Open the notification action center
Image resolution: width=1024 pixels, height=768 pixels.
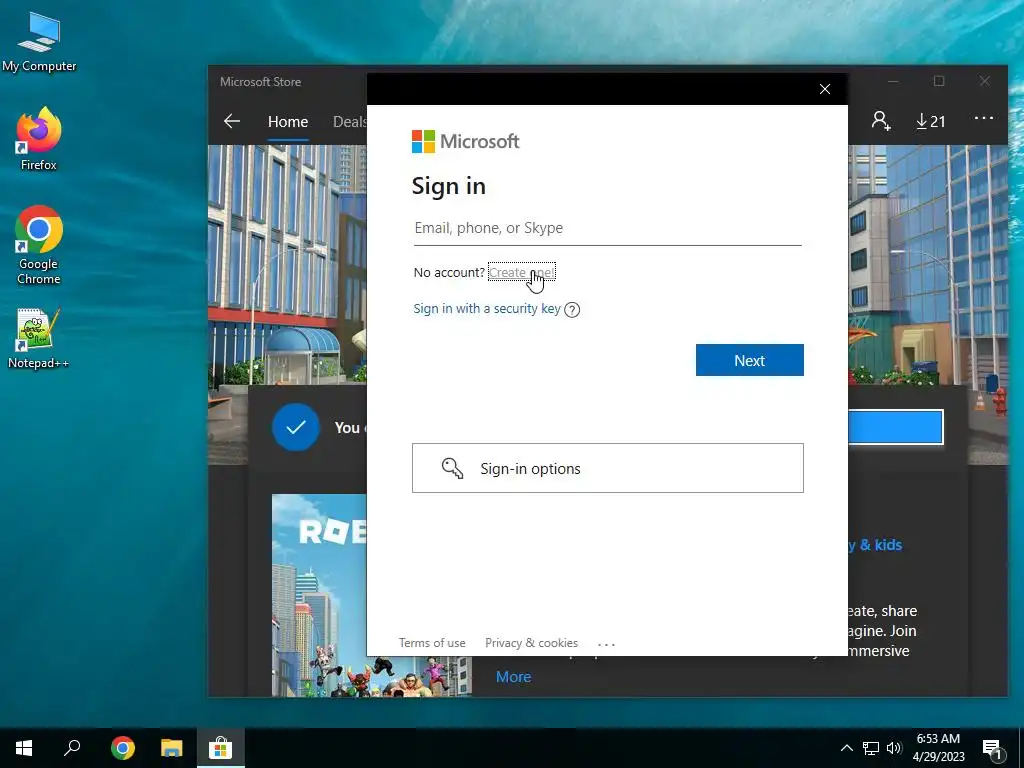[993, 749]
